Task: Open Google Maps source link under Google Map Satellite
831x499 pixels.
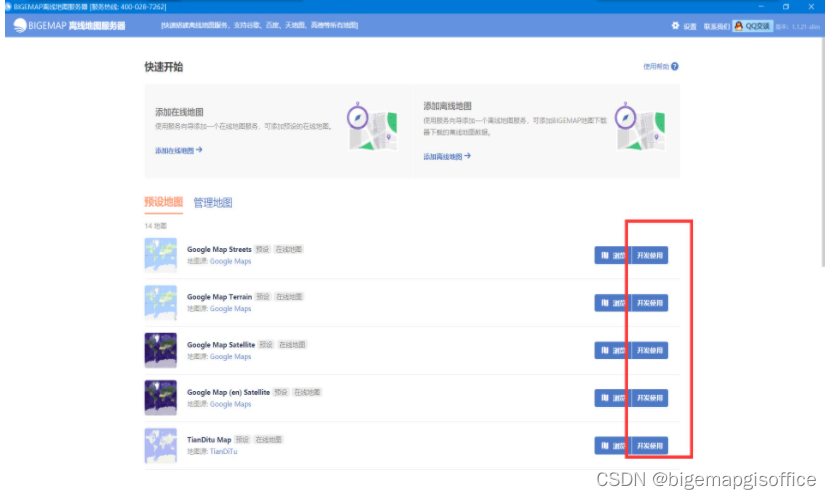Action: click(231, 357)
